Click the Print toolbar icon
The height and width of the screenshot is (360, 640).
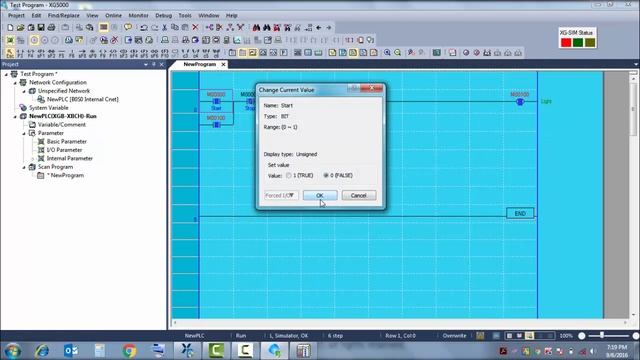click(x=51, y=27)
